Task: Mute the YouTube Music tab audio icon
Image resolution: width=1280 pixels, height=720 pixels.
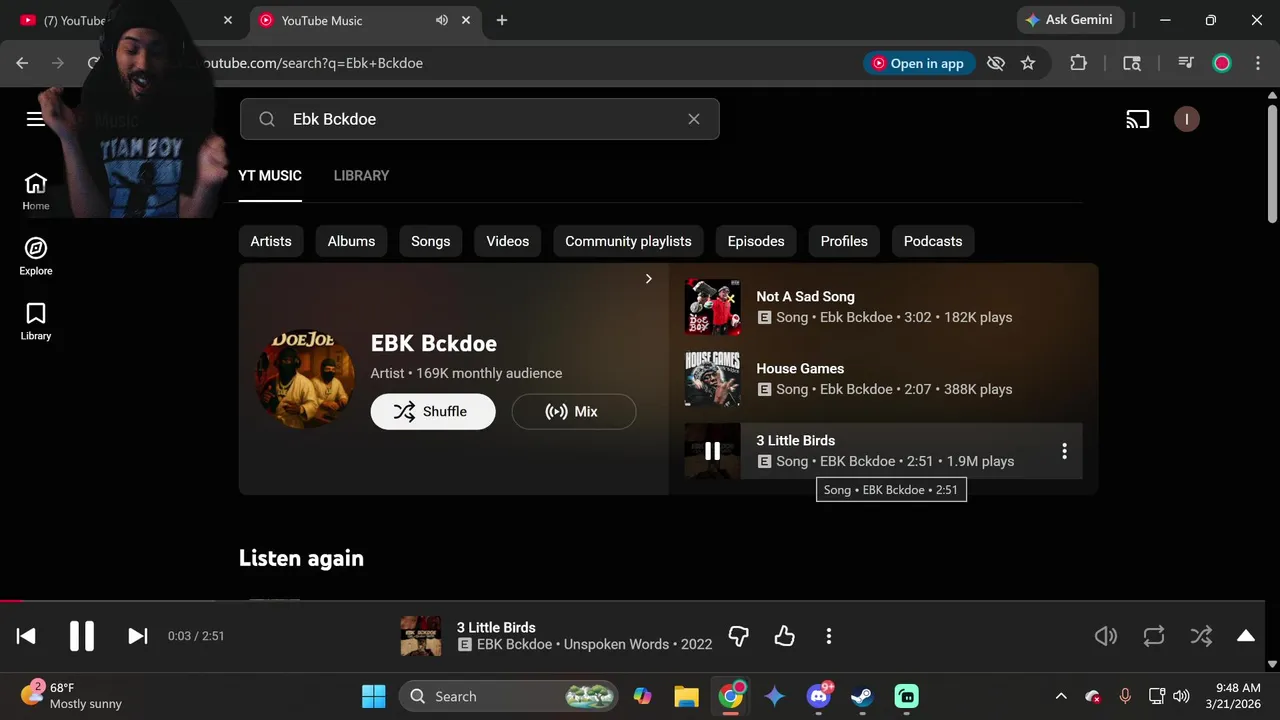Action: click(442, 20)
